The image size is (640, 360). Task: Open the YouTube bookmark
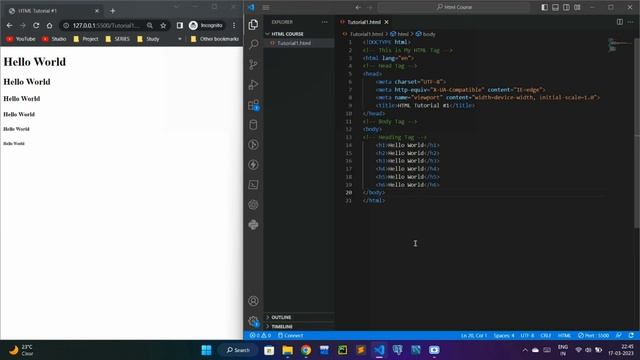click(x=21, y=39)
